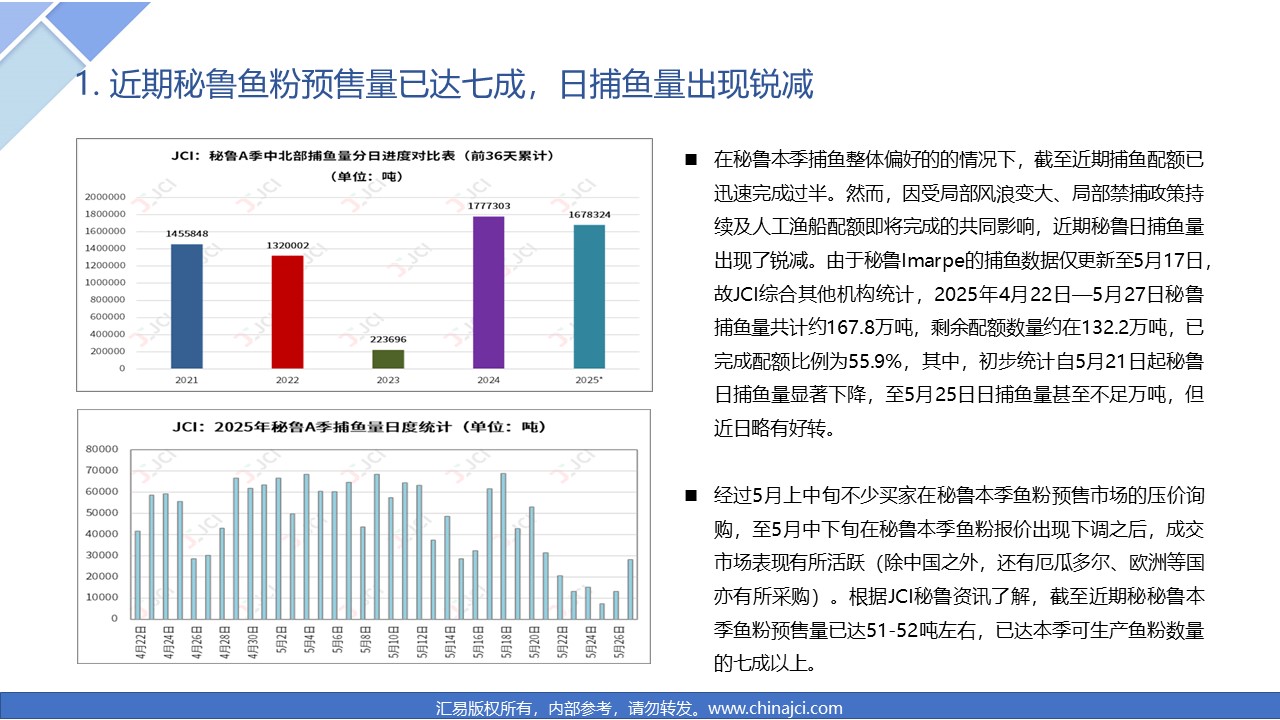Click the second square bullet marker
This screenshot has height=720, width=1280.
[x=690, y=495]
